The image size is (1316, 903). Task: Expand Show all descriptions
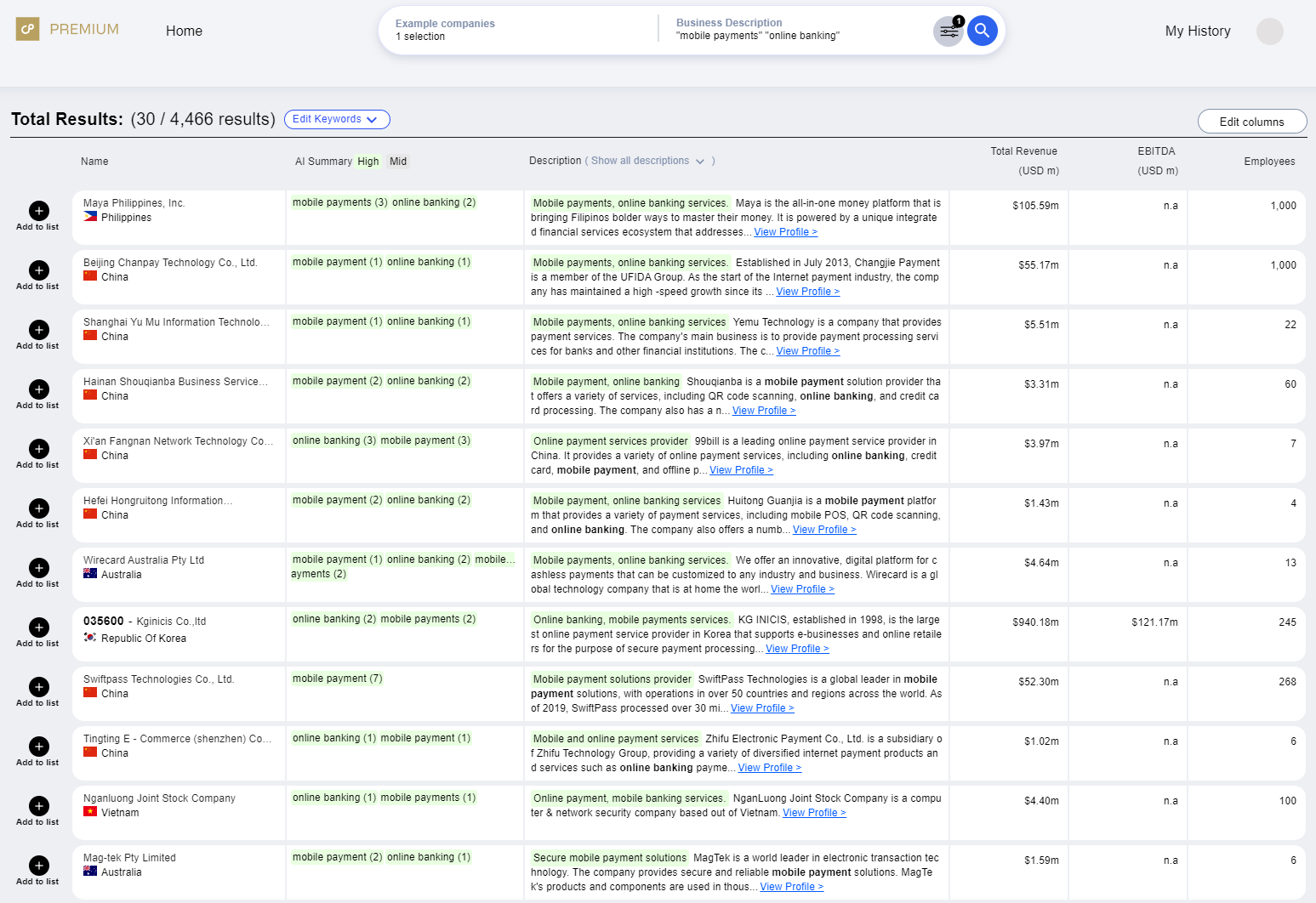tap(647, 161)
